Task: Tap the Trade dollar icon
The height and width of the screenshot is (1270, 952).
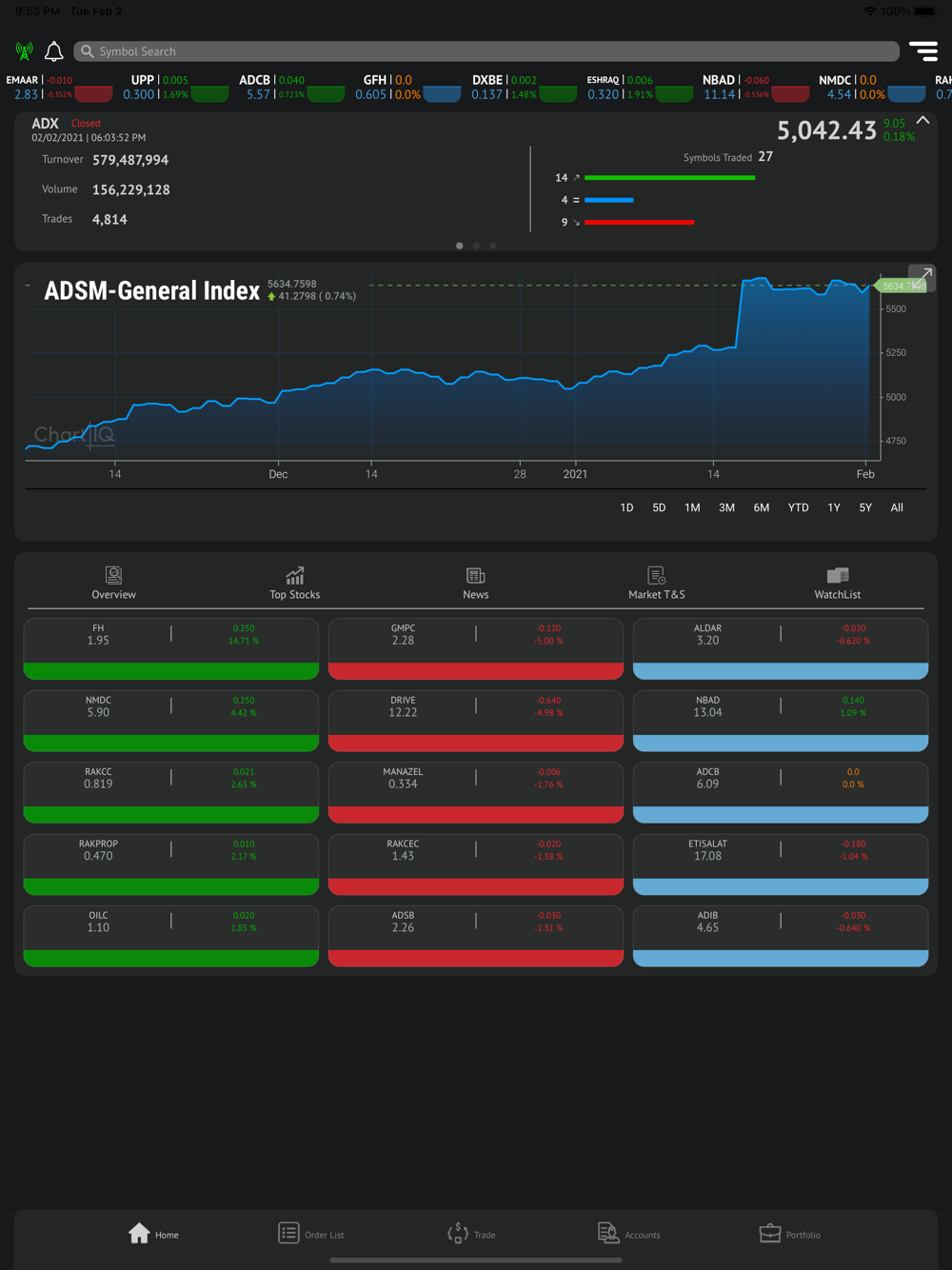Action: click(x=458, y=1233)
